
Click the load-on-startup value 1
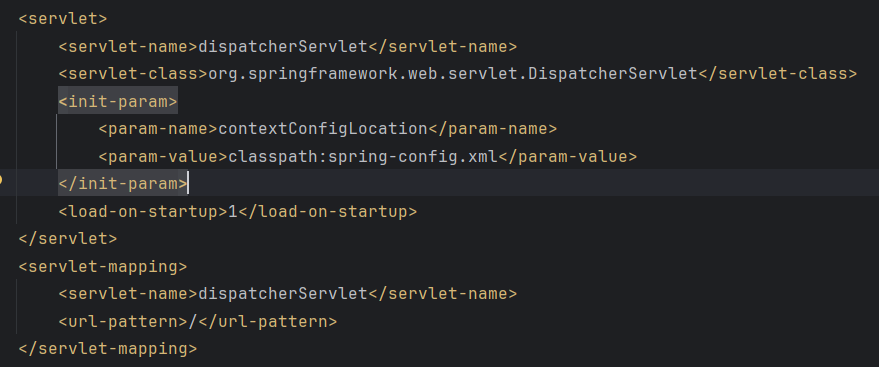233,212
